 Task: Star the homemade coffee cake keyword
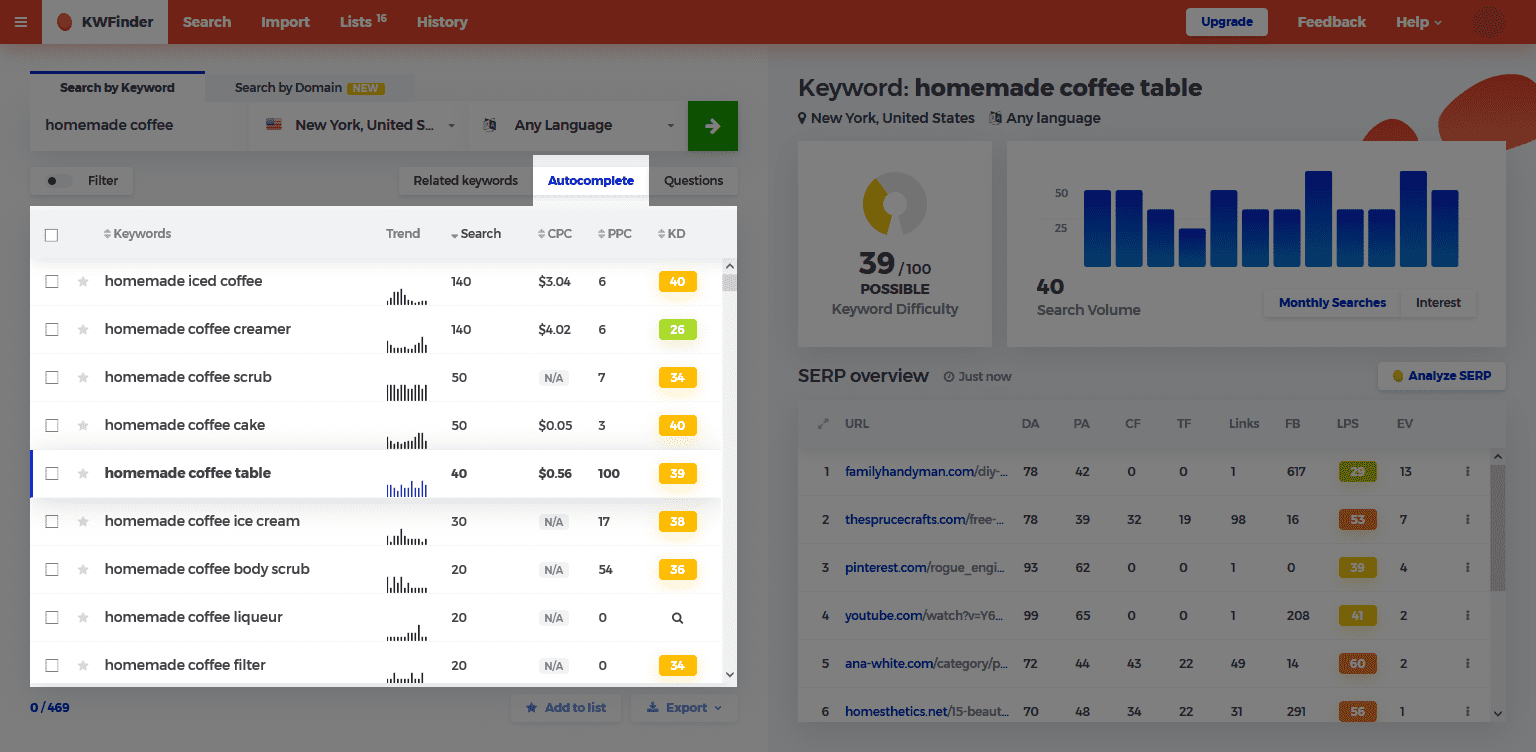pyautogui.click(x=83, y=426)
